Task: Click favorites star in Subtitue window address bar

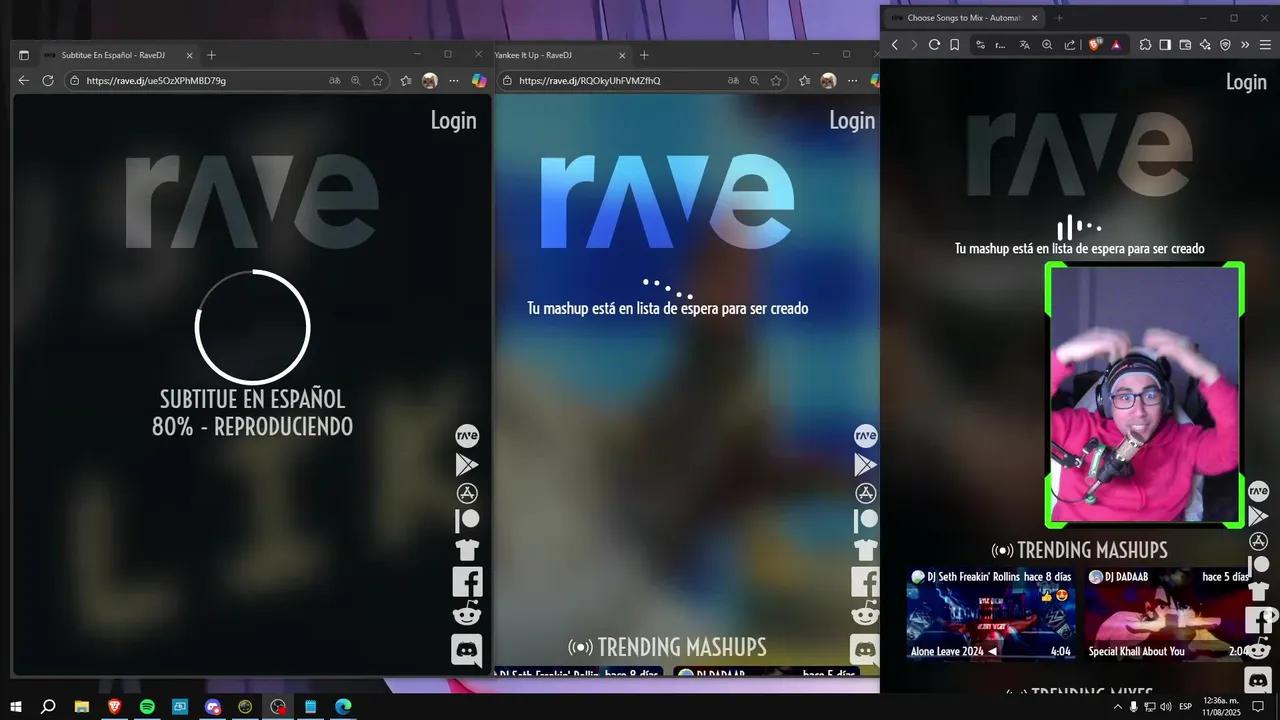Action: pos(377,80)
